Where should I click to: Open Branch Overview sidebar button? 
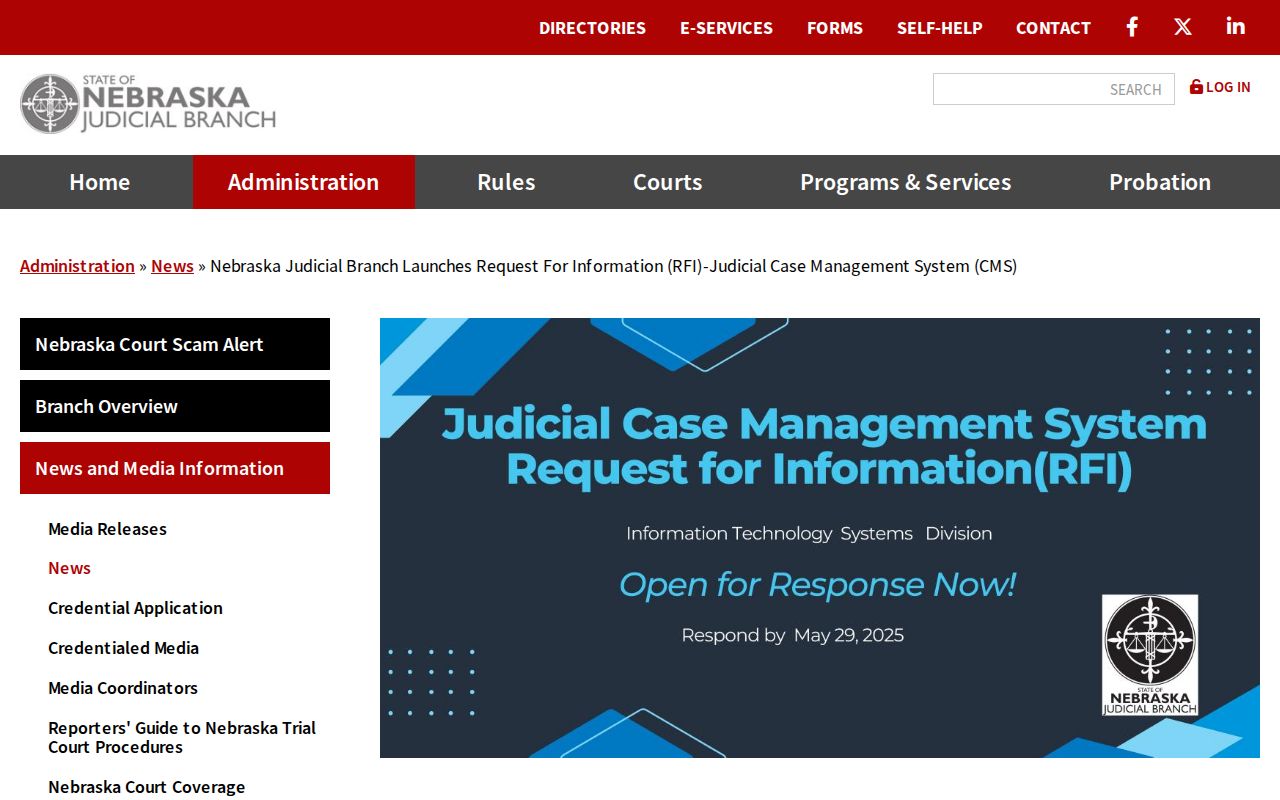coord(175,406)
